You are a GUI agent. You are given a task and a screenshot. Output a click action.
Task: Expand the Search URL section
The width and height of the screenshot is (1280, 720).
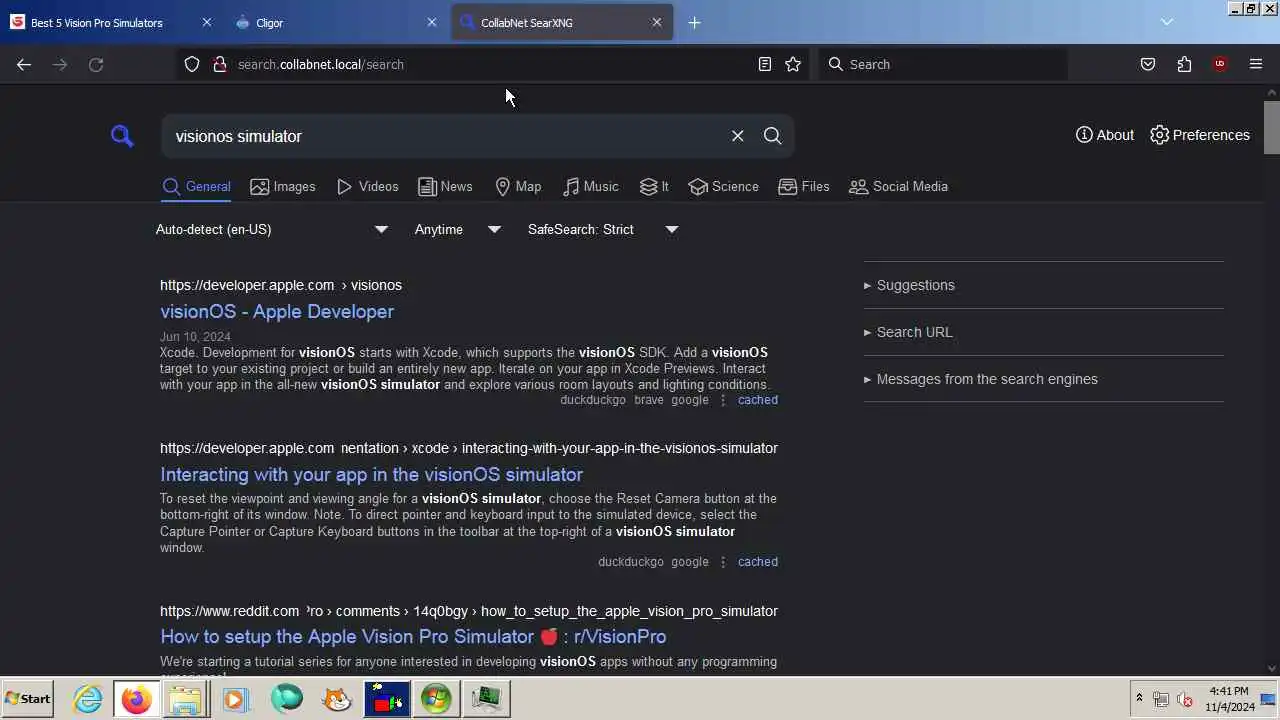908,332
